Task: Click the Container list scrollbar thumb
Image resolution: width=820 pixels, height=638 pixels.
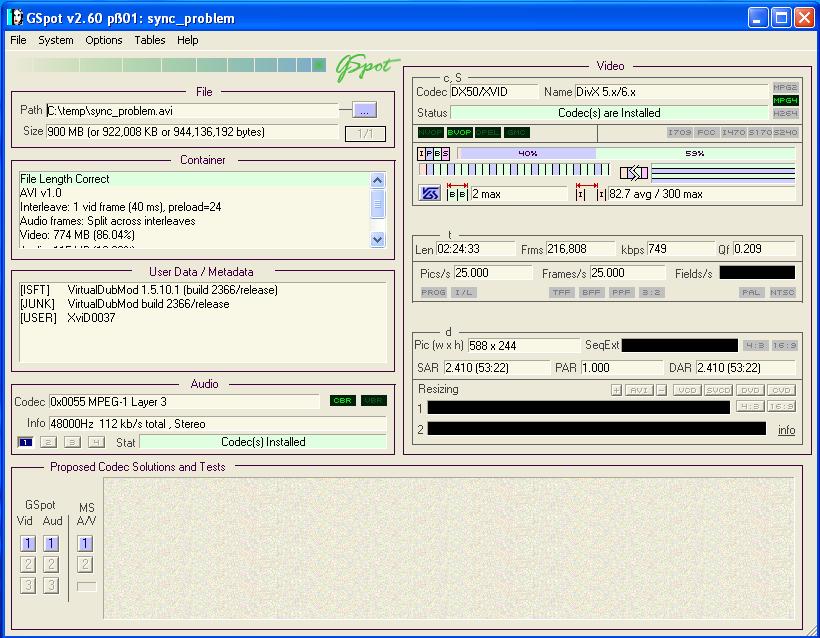Action: click(378, 204)
